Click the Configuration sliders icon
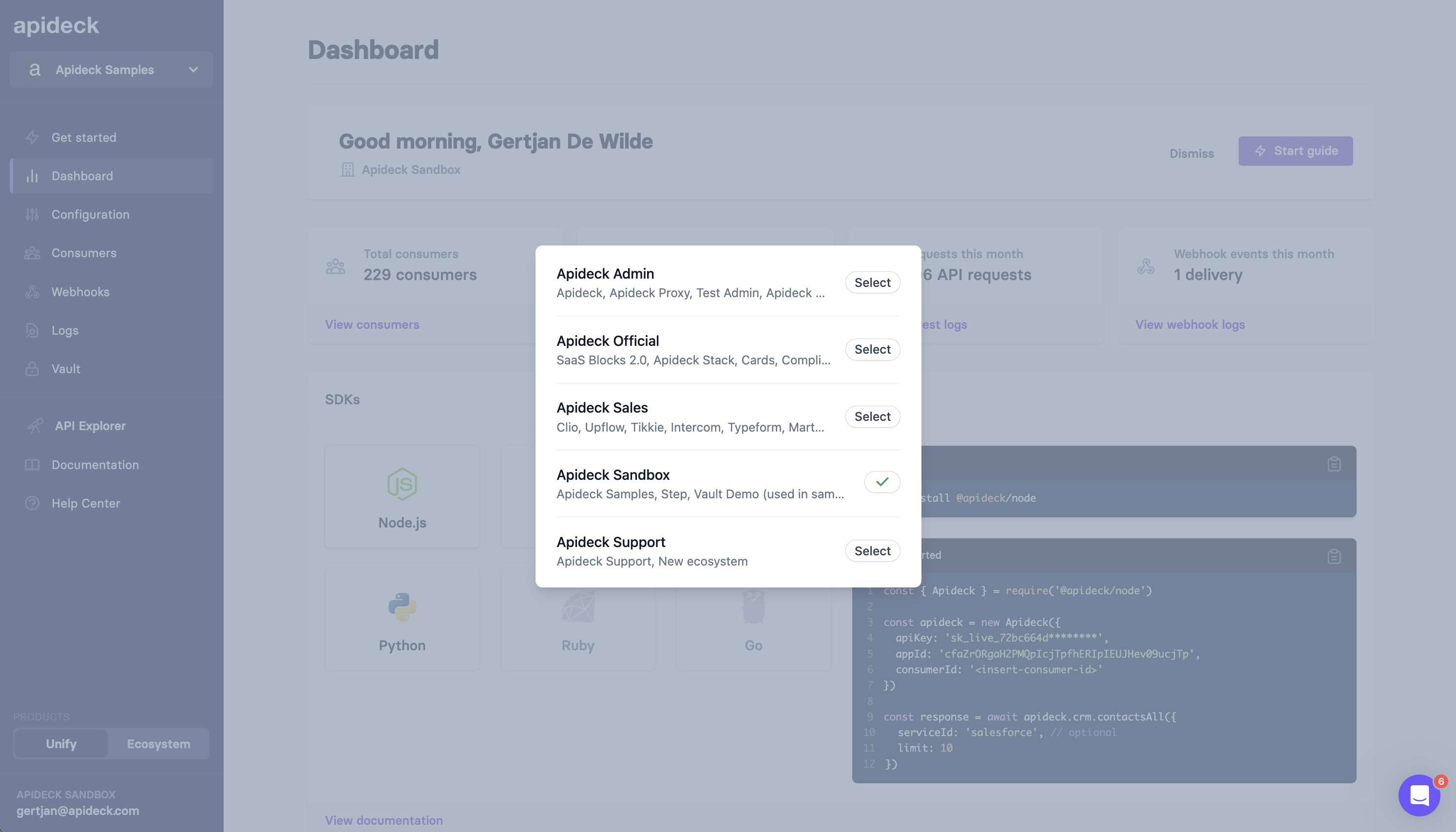This screenshot has height=832, width=1456. [x=32, y=214]
